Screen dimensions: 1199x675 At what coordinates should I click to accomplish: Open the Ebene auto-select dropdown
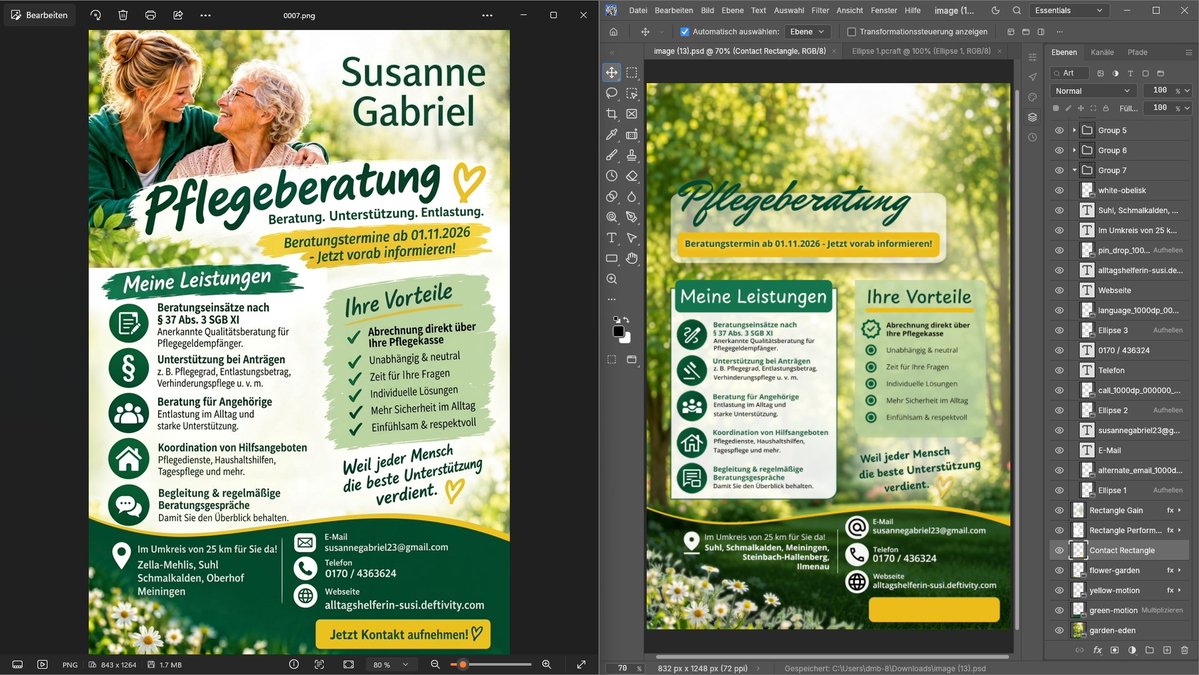[x=807, y=32]
